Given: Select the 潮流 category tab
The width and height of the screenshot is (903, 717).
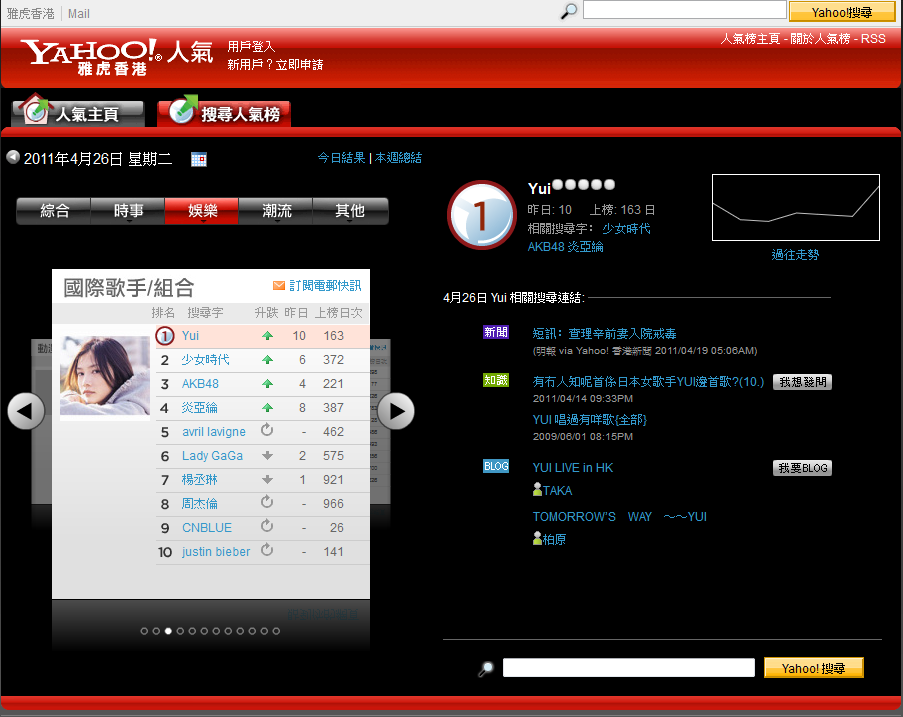Looking at the screenshot, I should pos(276,211).
